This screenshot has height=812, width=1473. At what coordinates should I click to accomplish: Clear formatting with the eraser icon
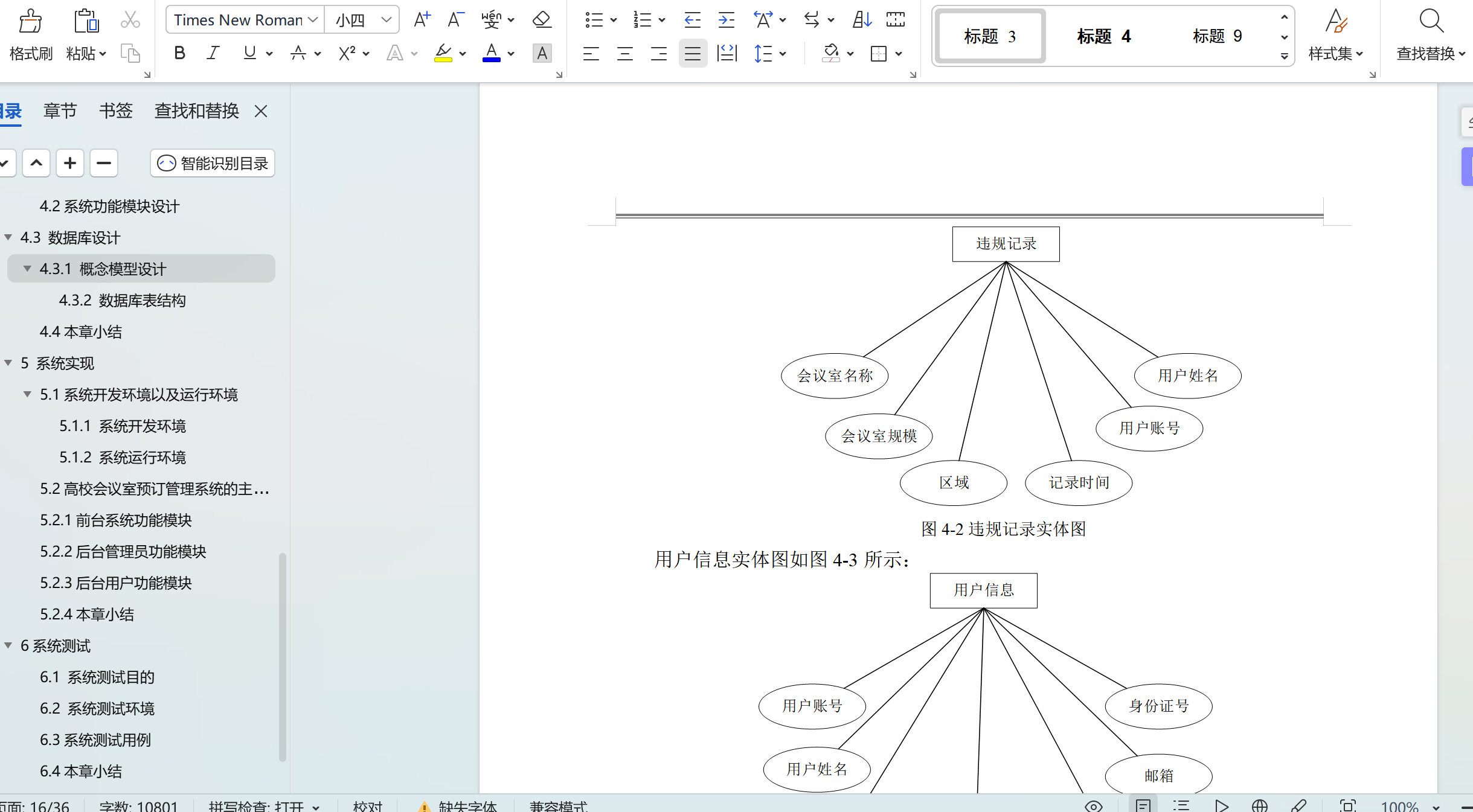coord(542,19)
